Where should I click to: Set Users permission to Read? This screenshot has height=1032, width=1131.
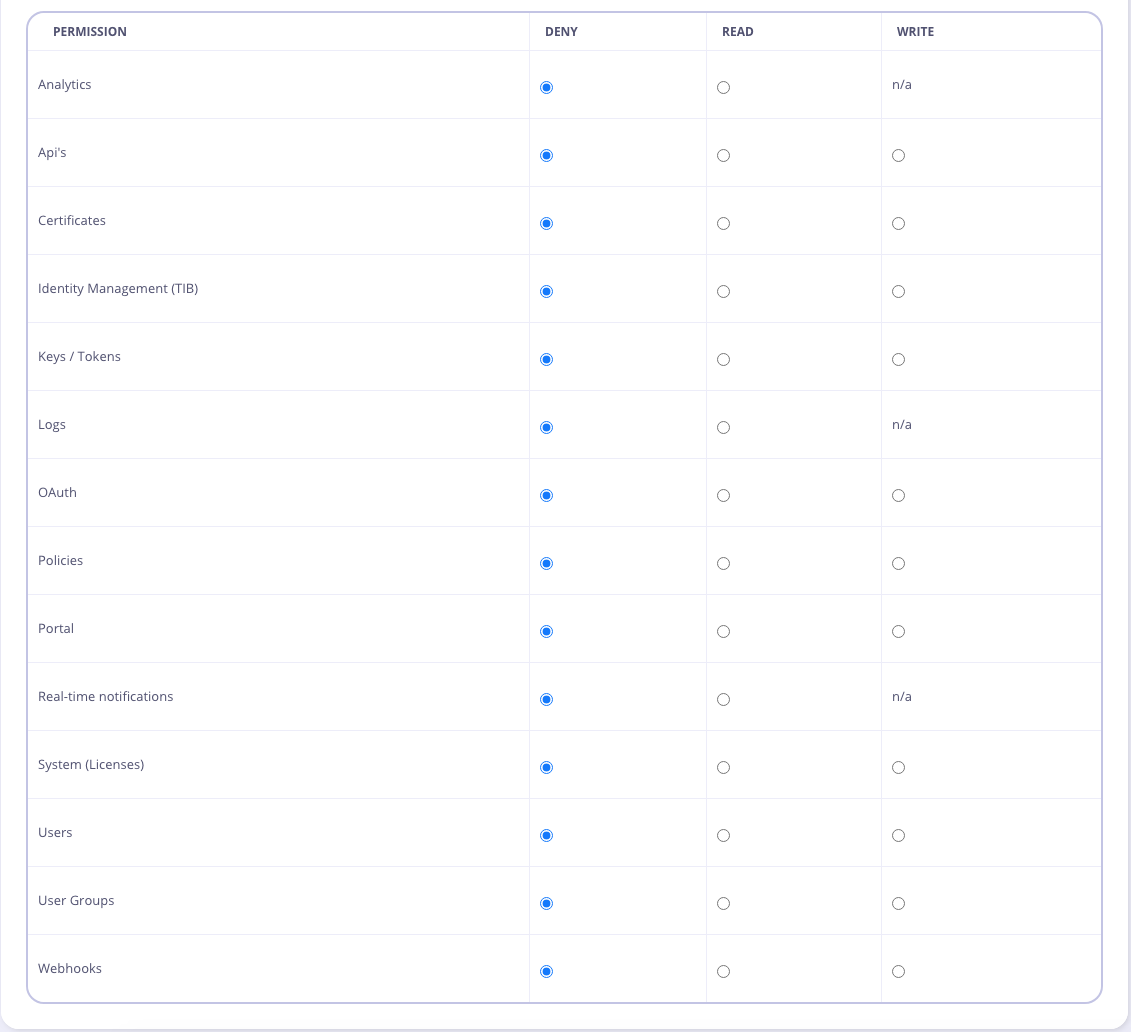pos(723,835)
